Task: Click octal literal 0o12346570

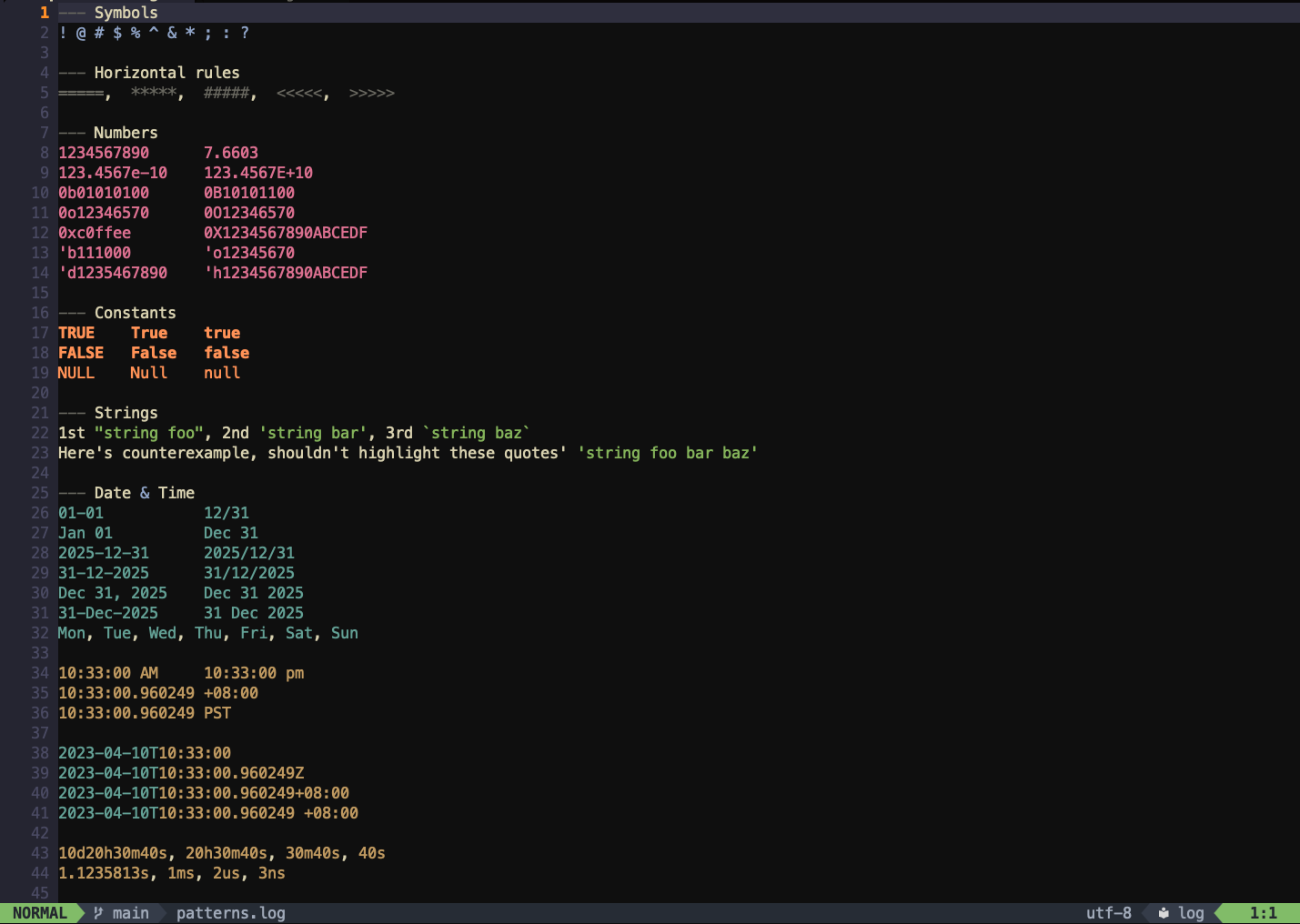Action: (x=104, y=213)
